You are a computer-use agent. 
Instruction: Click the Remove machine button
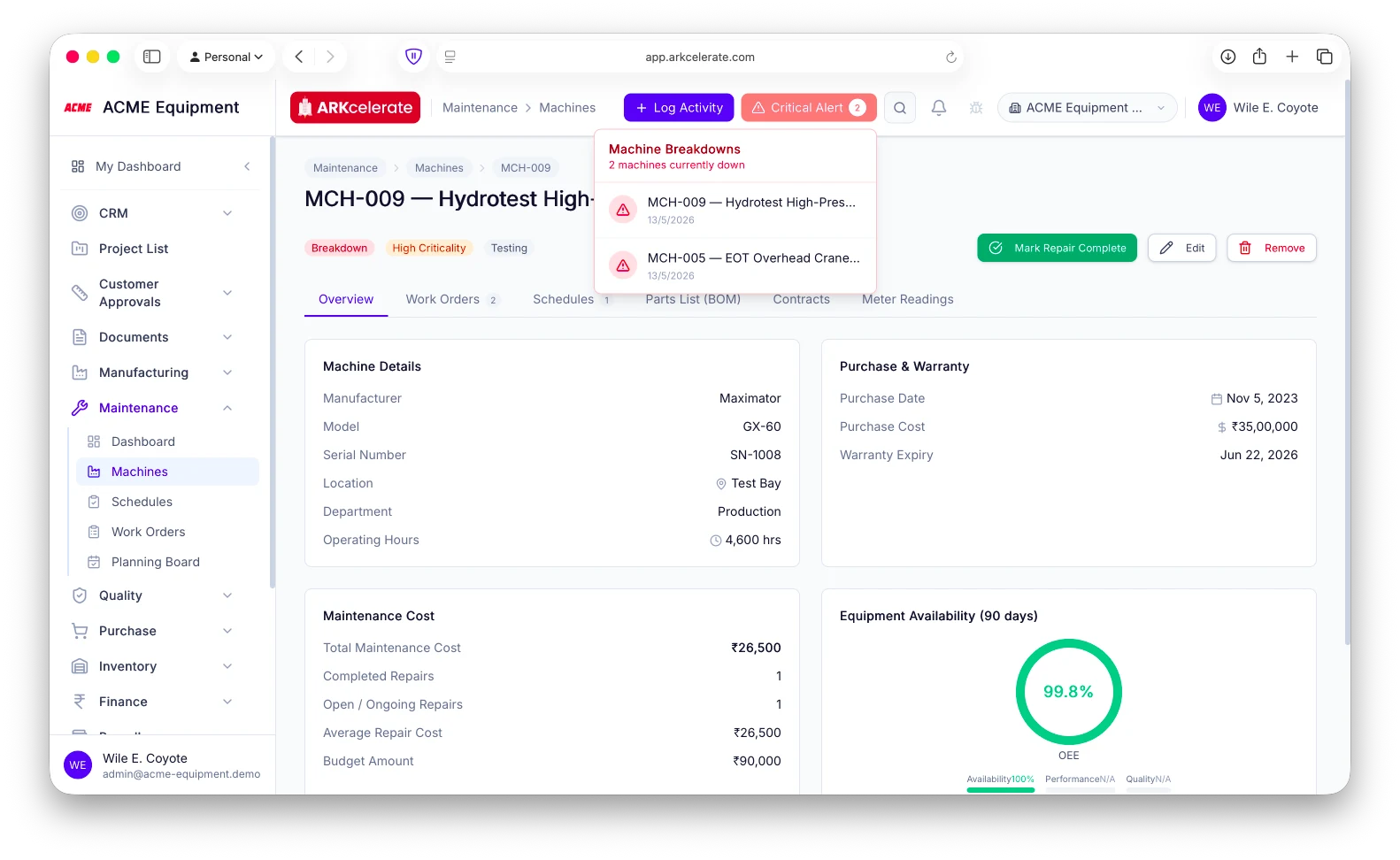coord(1272,248)
